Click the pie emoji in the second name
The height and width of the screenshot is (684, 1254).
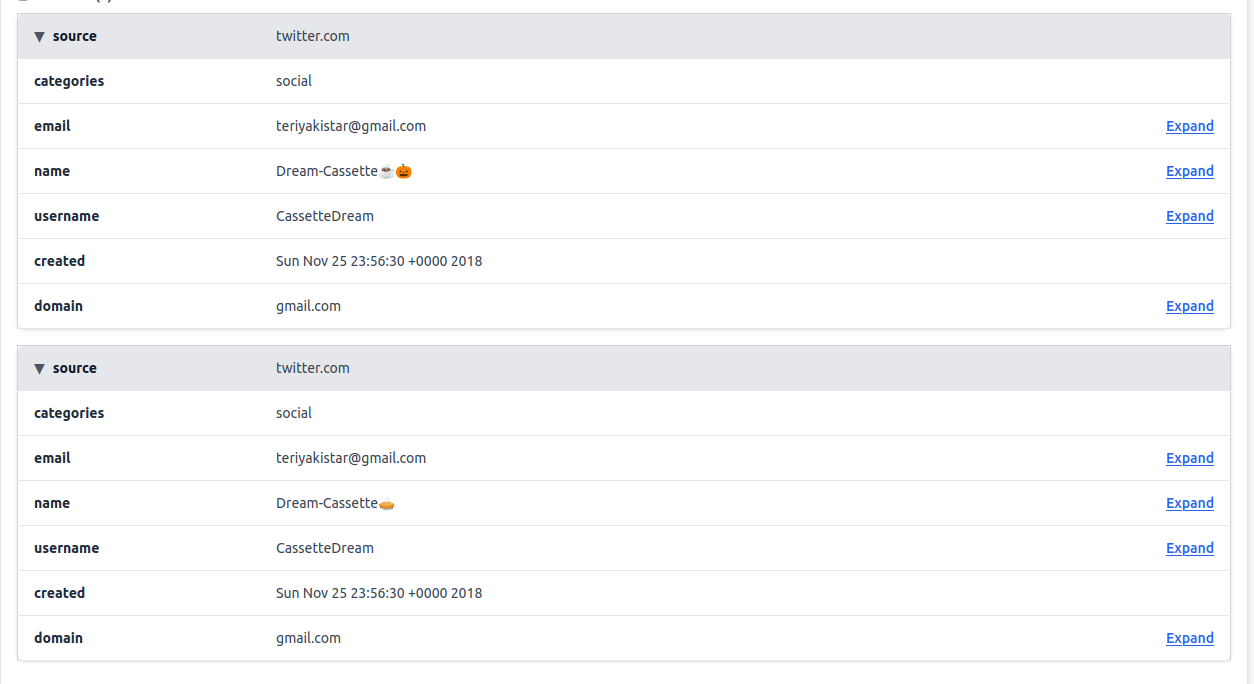(x=387, y=503)
